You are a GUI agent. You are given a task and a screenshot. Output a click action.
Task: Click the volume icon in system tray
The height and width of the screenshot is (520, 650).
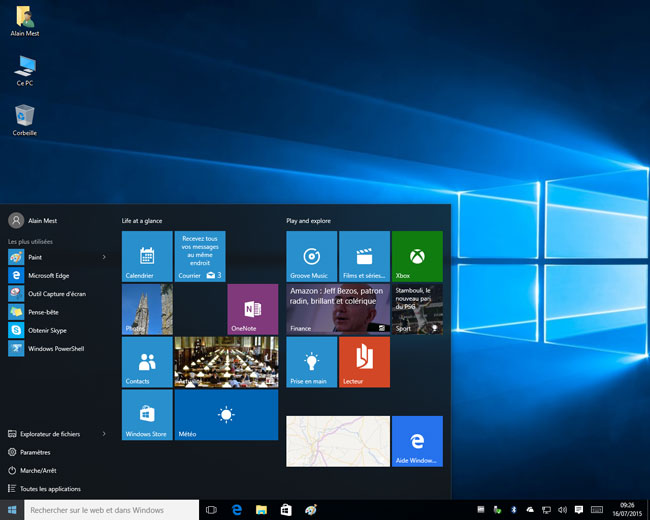tap(562, 510)
